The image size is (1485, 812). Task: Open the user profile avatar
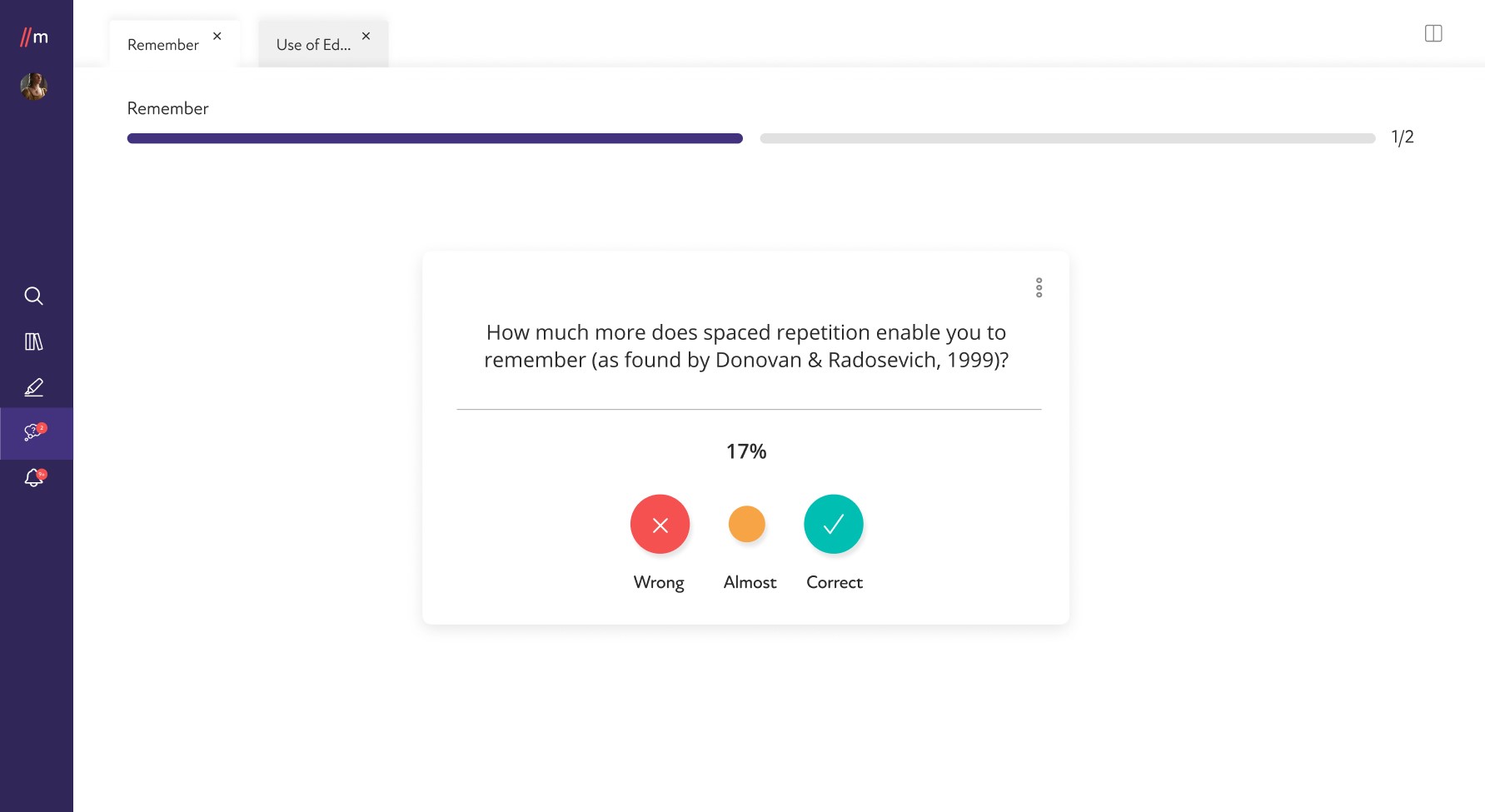[34, 87]
